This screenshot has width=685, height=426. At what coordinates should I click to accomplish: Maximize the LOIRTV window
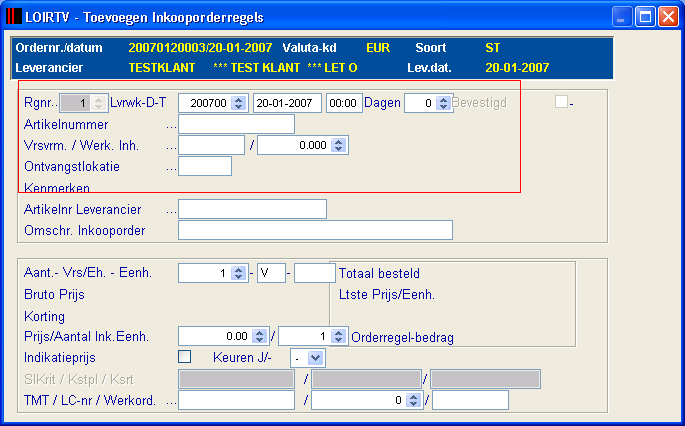coord(645,17)
